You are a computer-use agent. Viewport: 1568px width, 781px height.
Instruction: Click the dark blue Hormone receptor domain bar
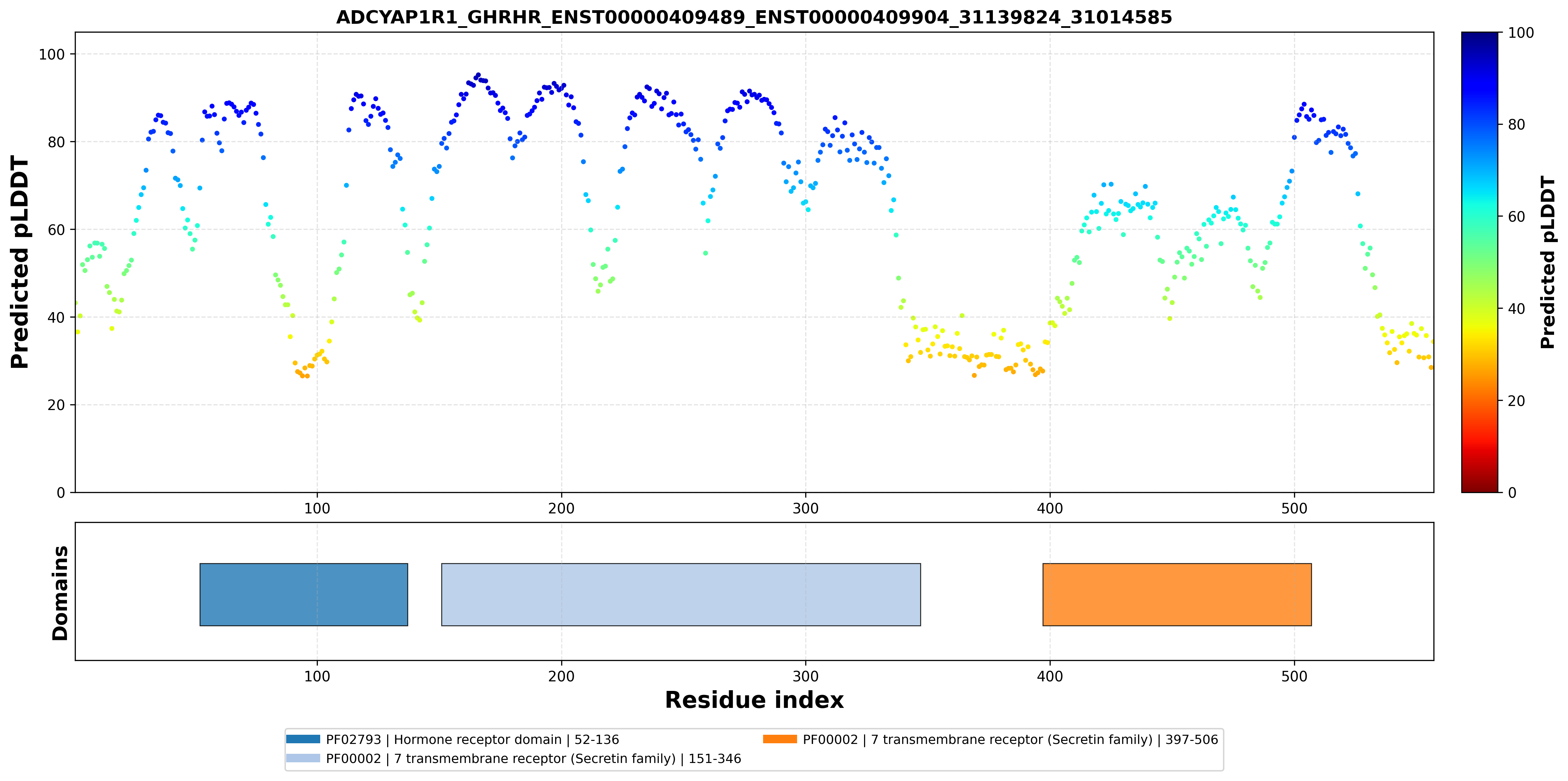304,594
